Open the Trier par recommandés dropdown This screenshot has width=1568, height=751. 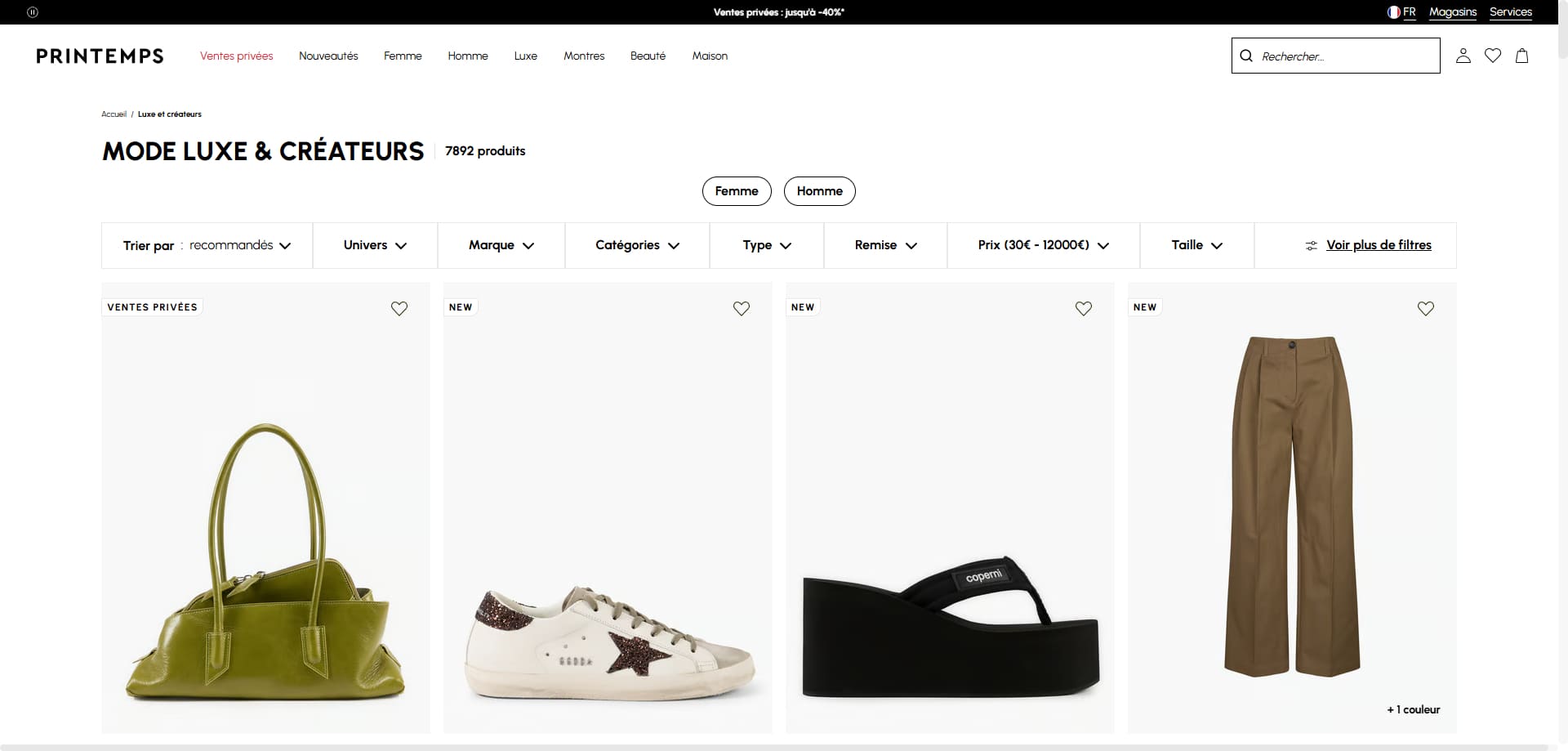pos(207,245)
